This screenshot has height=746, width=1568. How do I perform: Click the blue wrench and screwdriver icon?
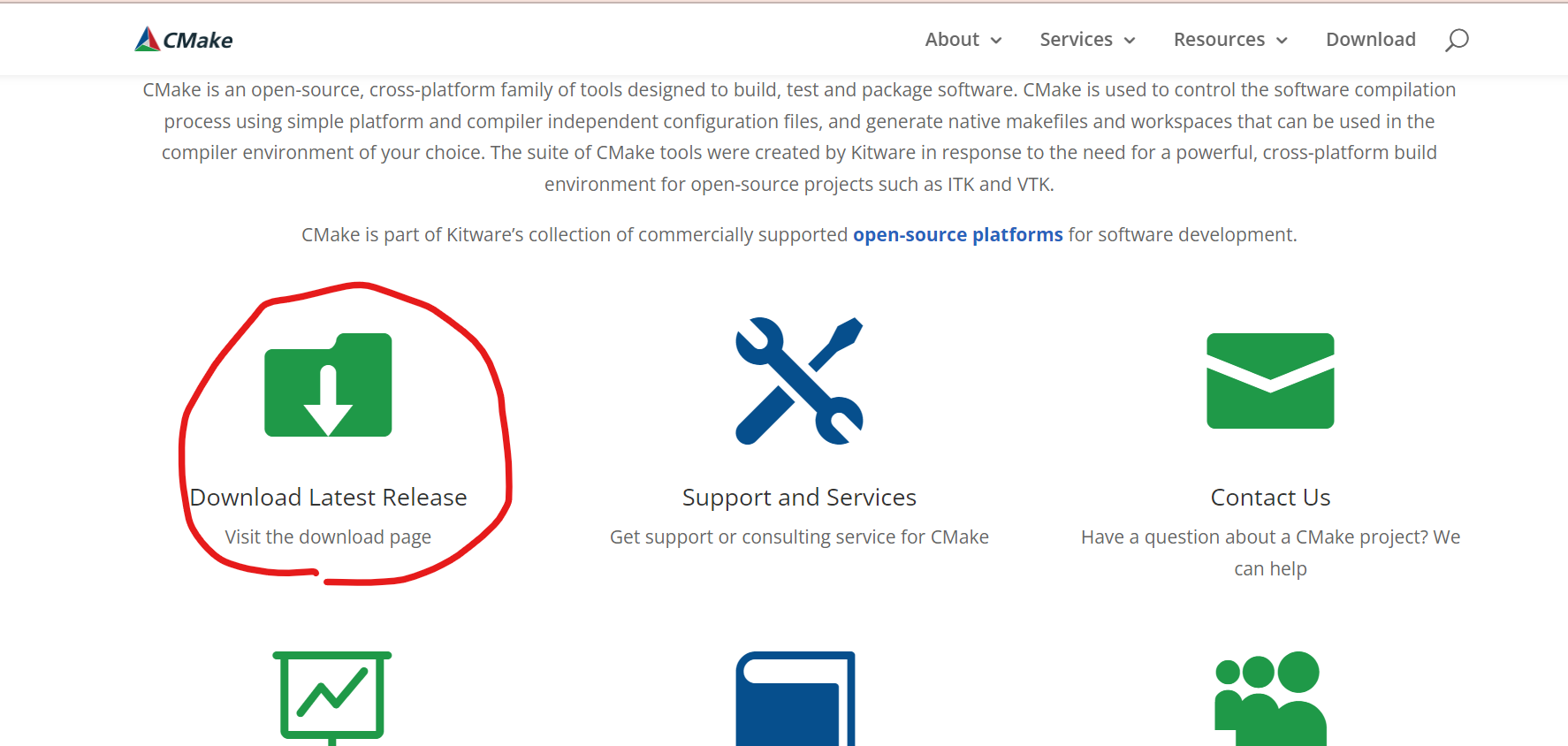point(799,381)
